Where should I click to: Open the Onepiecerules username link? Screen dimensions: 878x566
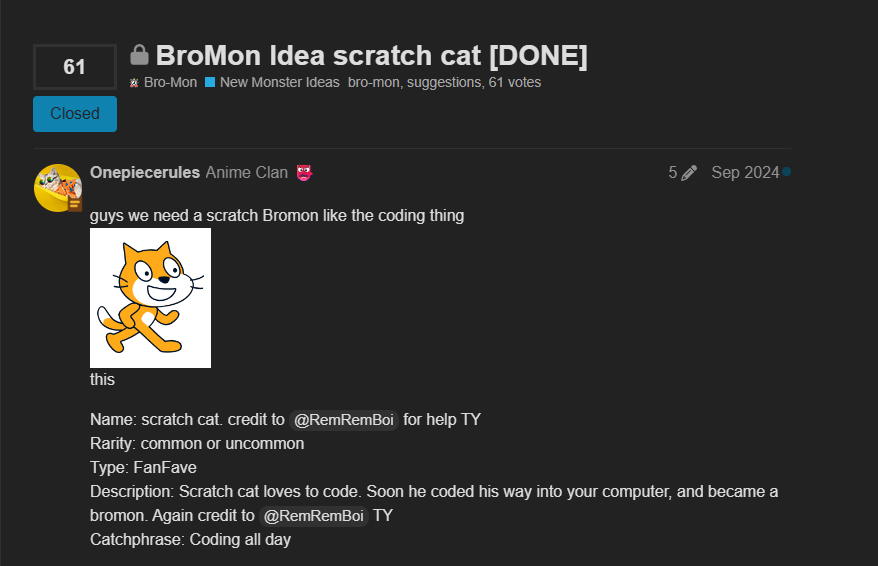144,173
